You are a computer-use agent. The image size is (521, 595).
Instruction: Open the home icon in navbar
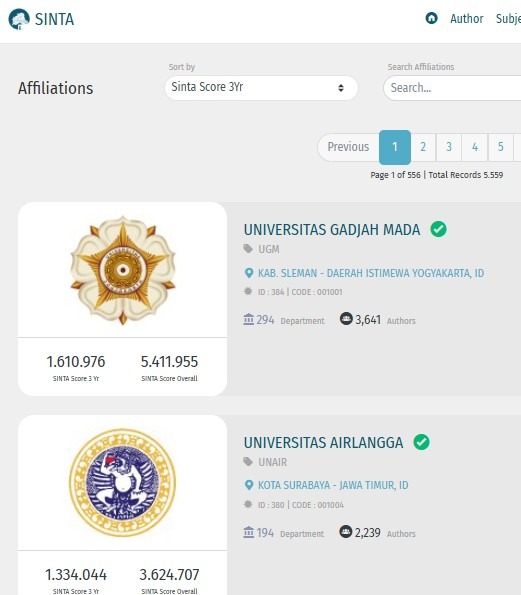pos(431,18)
